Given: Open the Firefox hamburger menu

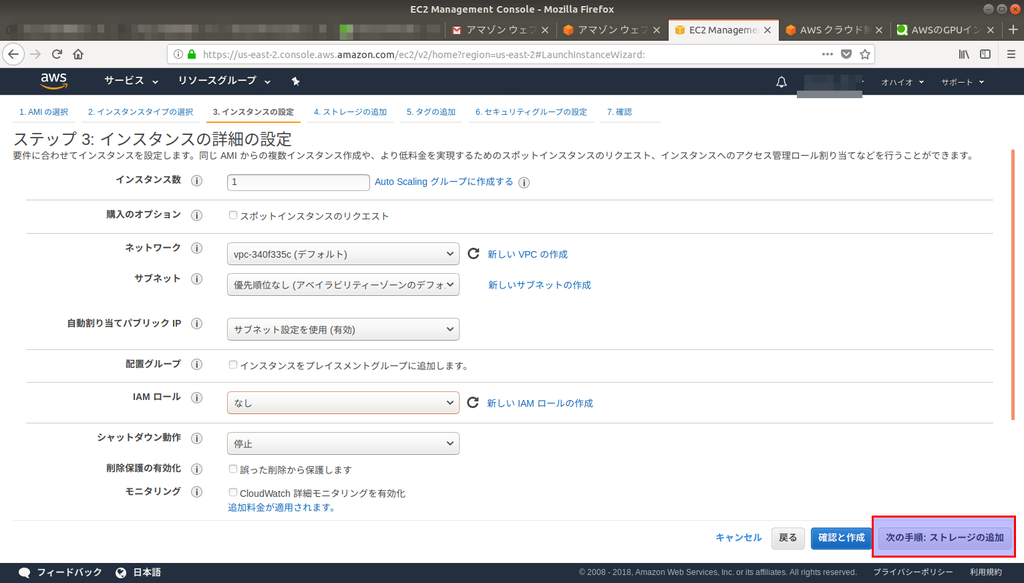Looking at the screenshot, I should click(1011, 54).
